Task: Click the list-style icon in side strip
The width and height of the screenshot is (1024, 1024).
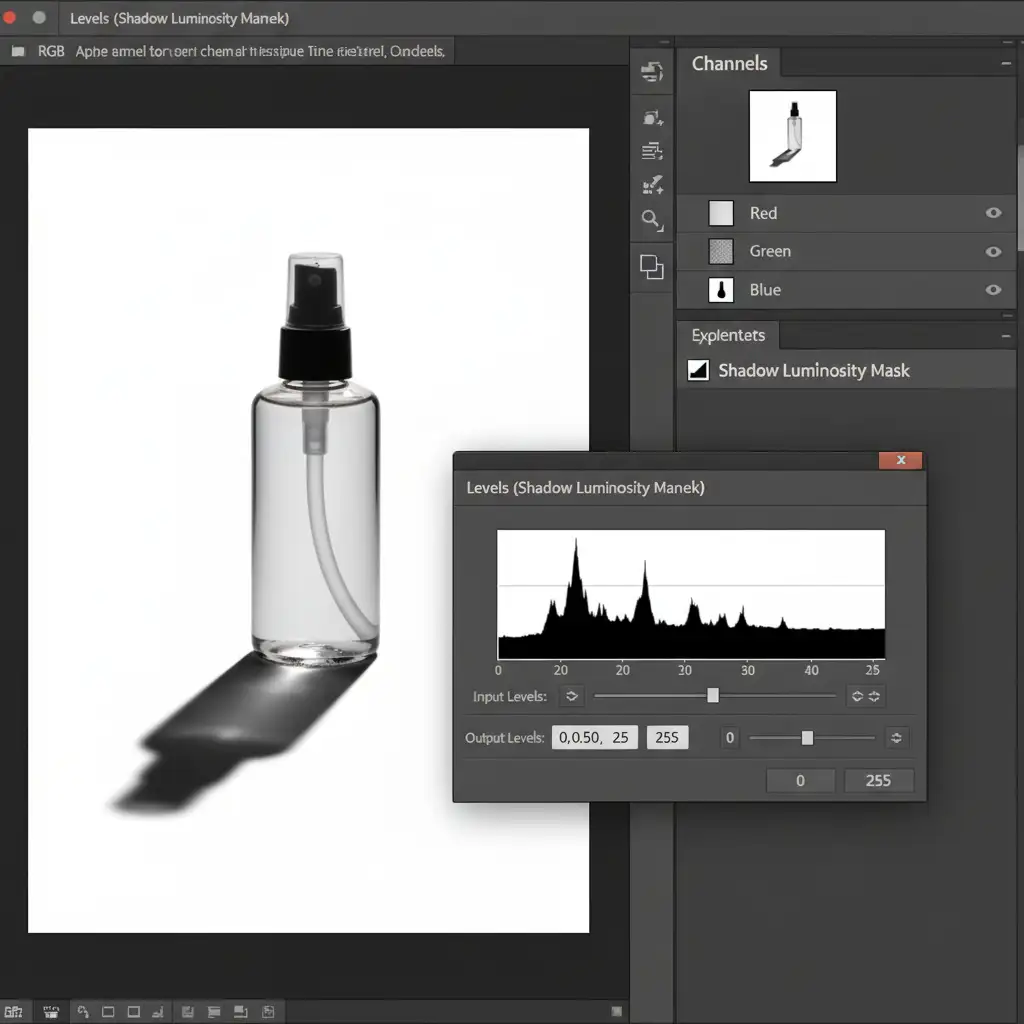Action: pyautogui.click(x=652, y=151)
